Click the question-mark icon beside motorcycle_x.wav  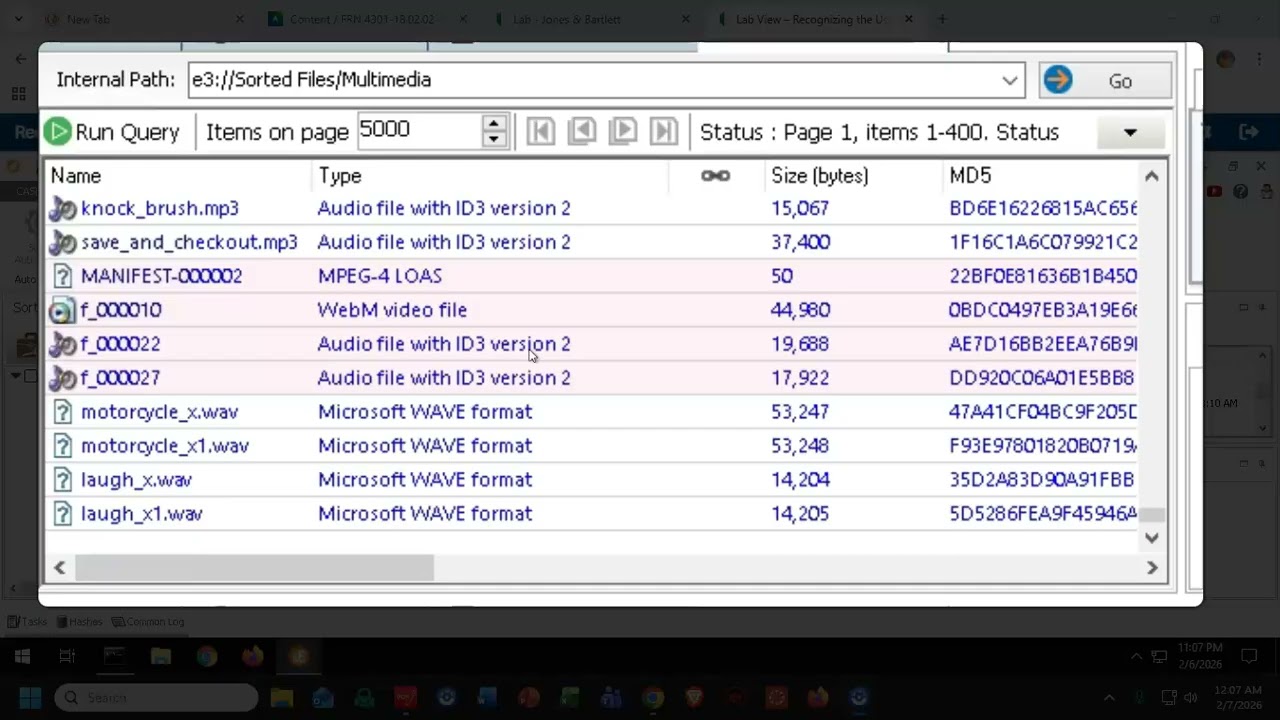pos(62,412)
